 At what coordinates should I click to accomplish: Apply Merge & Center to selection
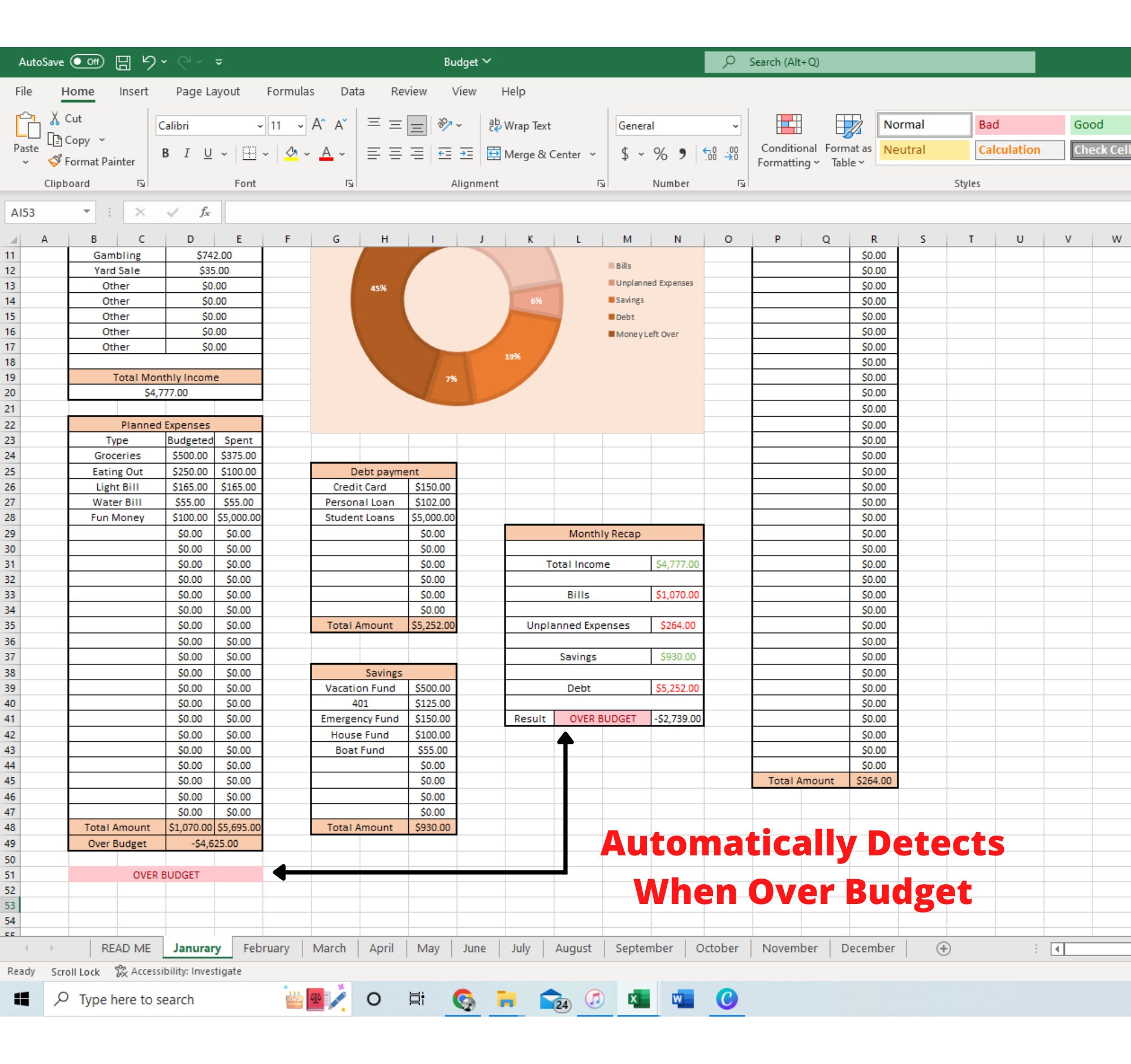pos(534,154)
